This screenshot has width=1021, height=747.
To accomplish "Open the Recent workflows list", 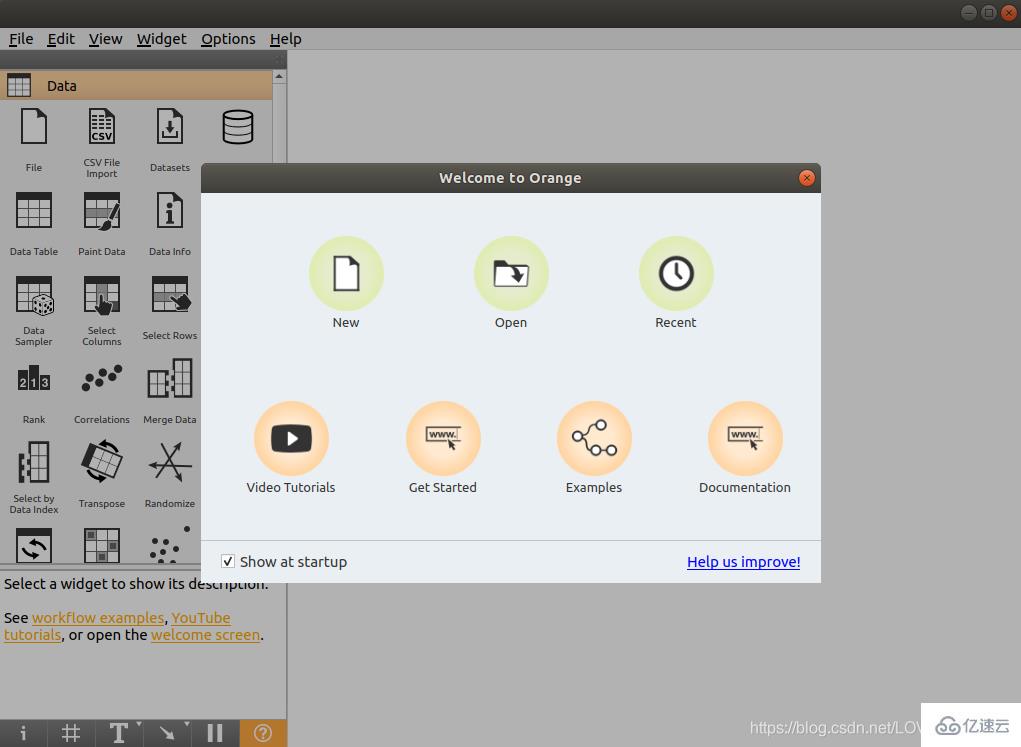I will (x=676, y=273).
